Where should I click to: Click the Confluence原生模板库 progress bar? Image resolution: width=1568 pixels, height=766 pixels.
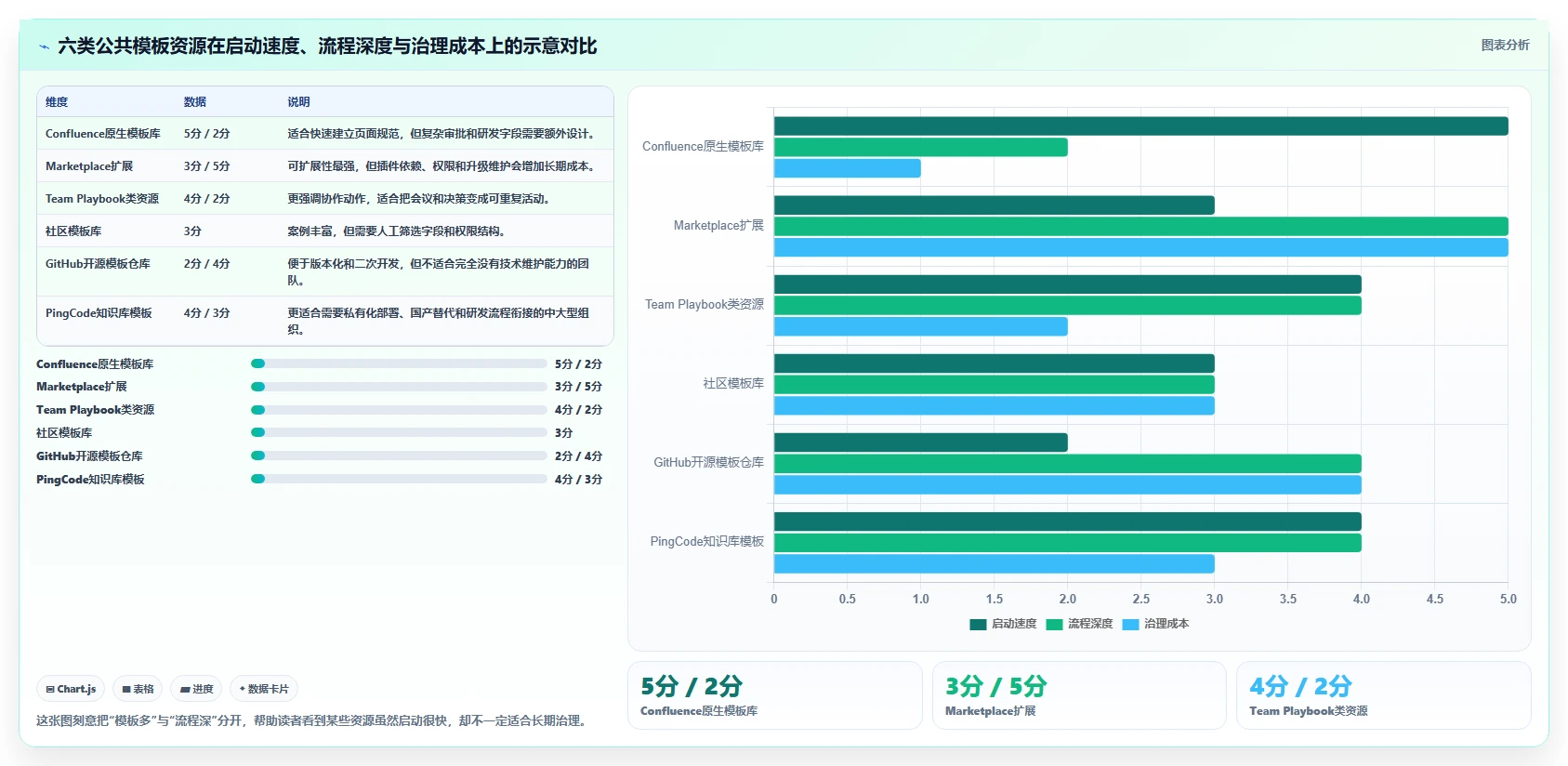399,363
